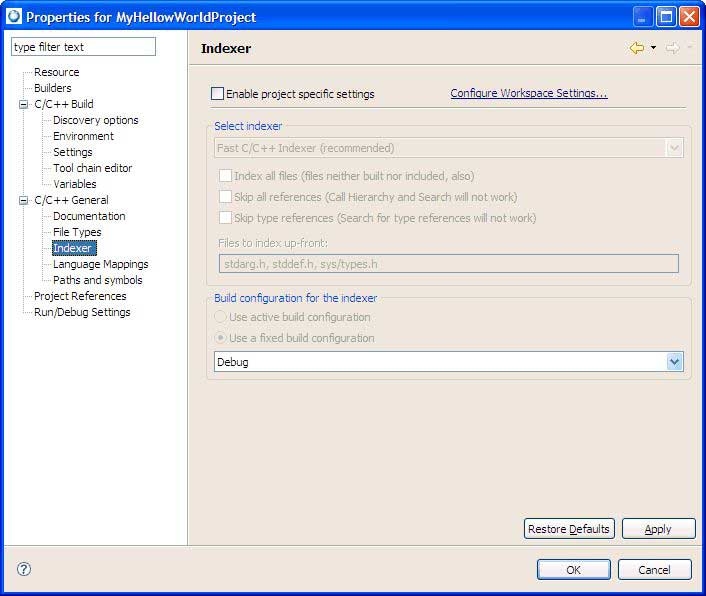Enable project specific settings checkbox

[218, 94]
